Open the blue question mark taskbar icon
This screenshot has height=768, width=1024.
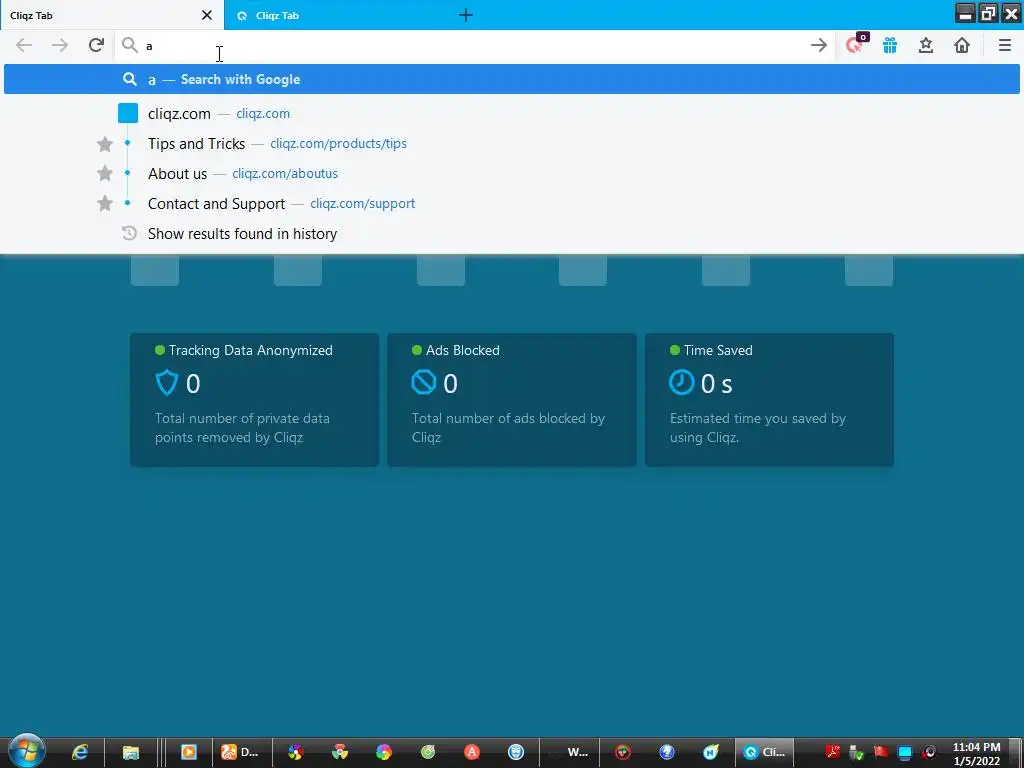click(667, 752)
